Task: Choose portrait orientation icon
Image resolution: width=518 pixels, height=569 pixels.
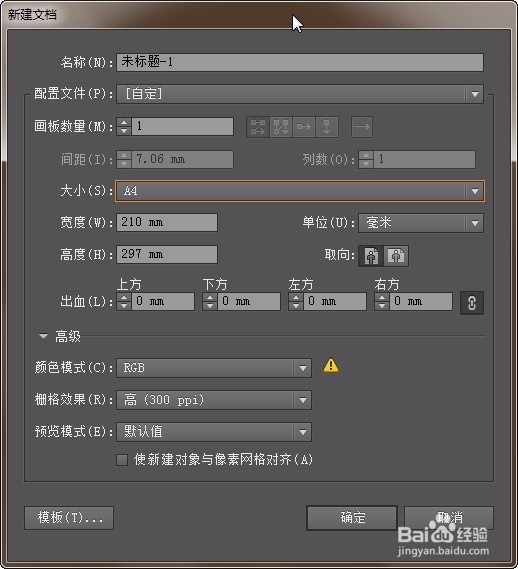Action: [x=371, y=256]
